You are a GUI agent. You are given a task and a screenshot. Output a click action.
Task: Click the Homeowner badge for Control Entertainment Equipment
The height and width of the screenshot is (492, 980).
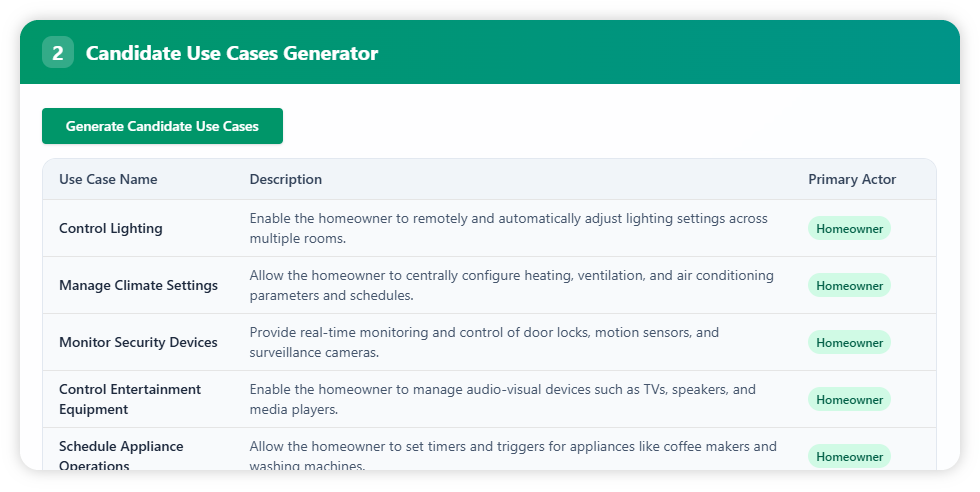click(849, 400)
